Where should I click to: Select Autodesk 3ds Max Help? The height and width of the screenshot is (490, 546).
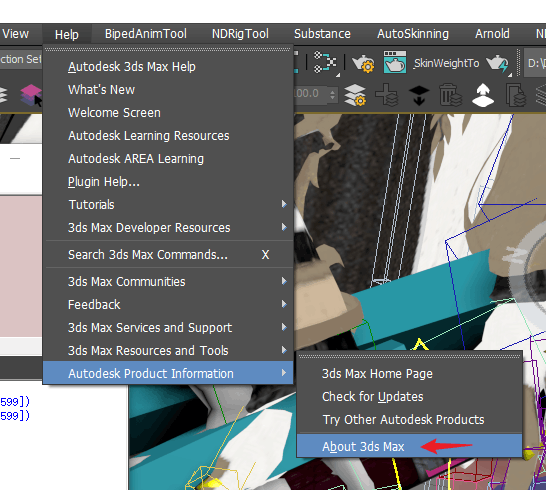tap(168, 67)
